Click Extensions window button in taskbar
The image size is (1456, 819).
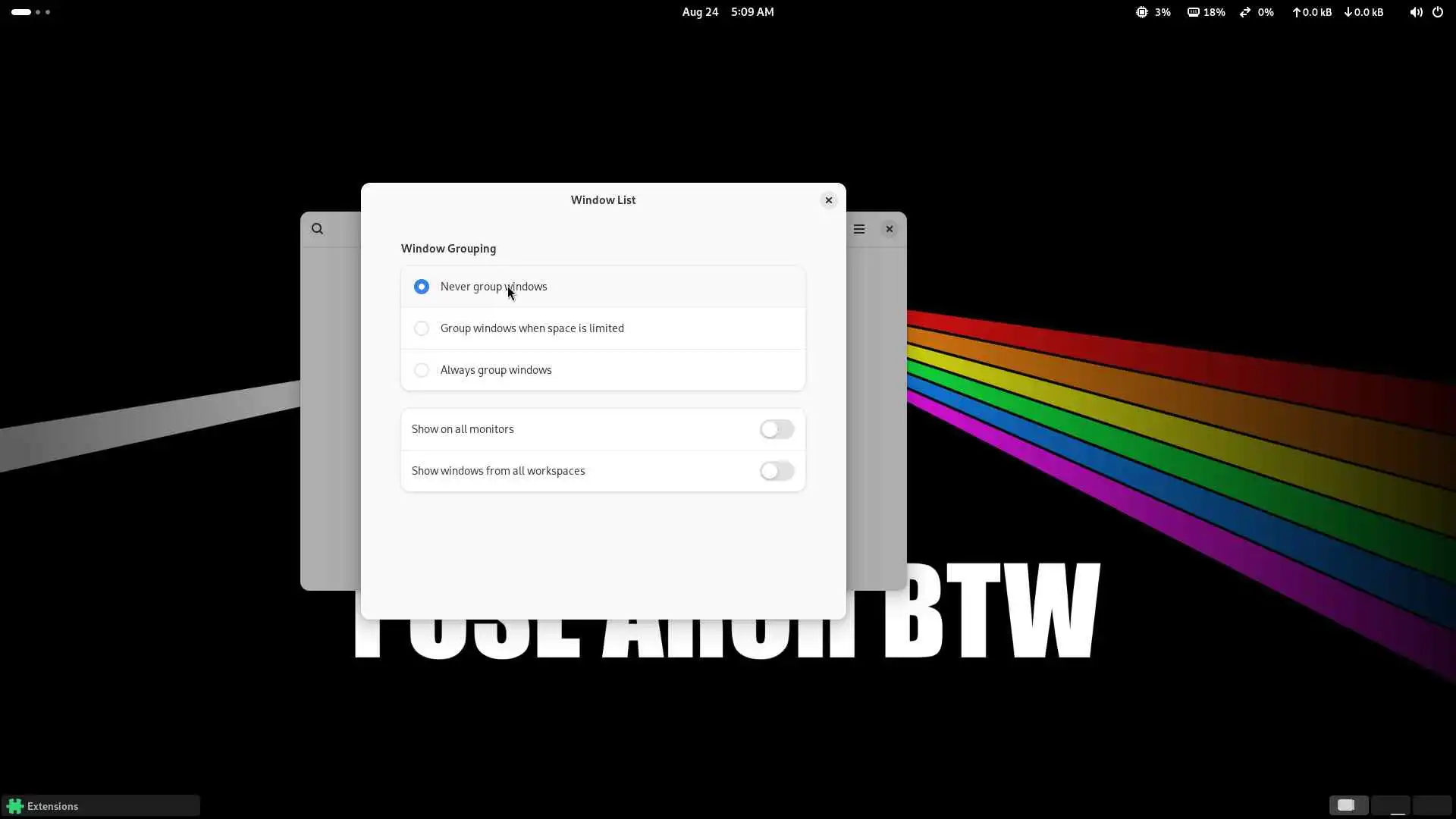(x=101, y=805)
